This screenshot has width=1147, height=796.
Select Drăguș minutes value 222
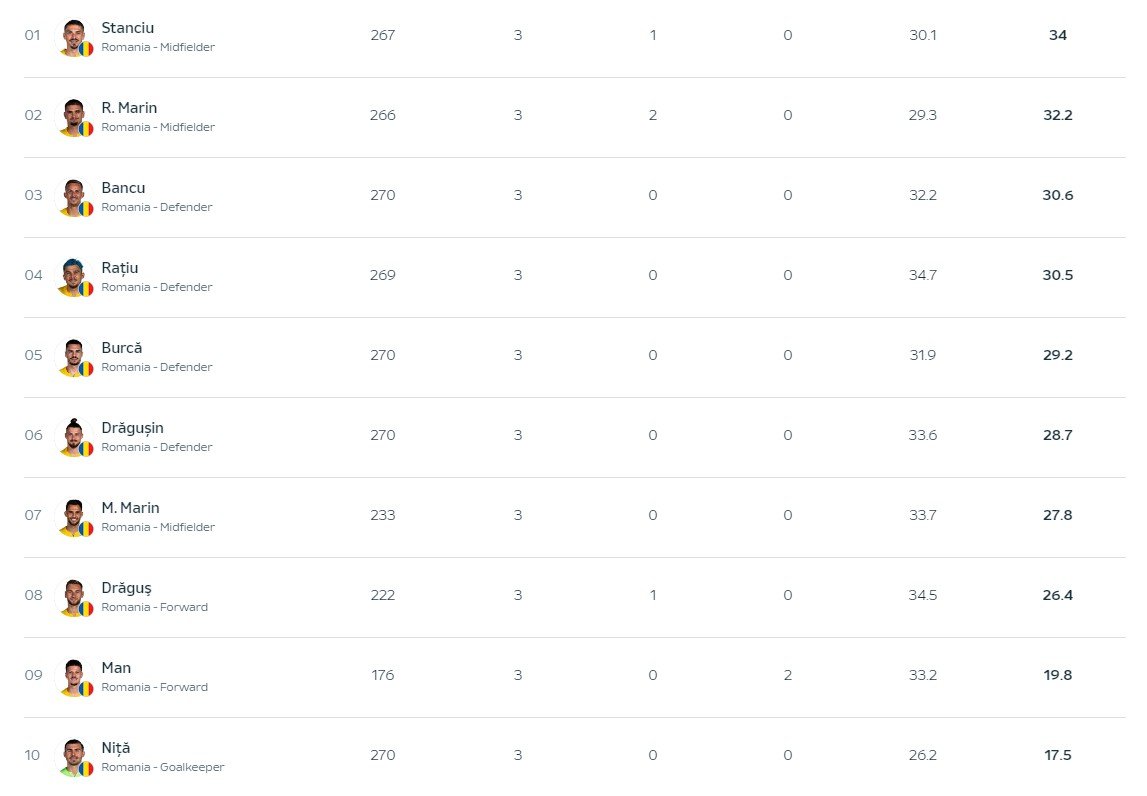383,595
